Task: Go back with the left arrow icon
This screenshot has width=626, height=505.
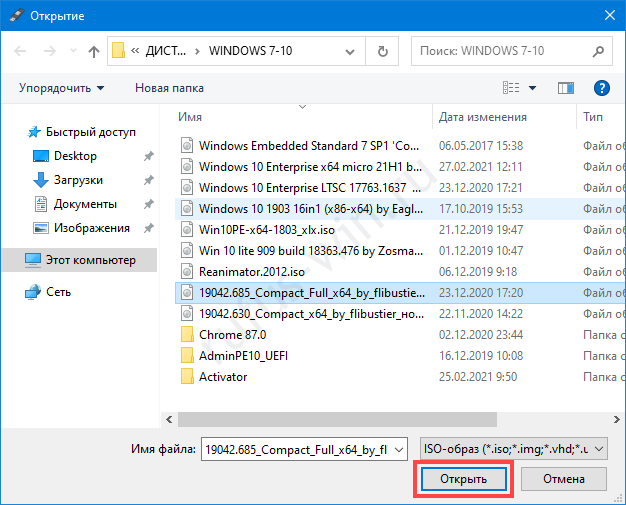Action: (20, 51)
